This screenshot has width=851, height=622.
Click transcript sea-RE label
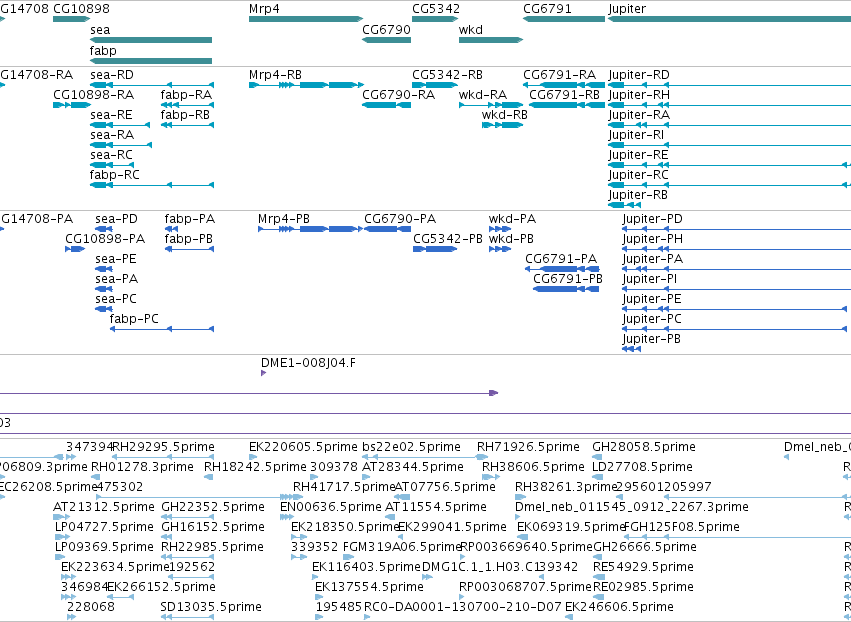[111, 115]
